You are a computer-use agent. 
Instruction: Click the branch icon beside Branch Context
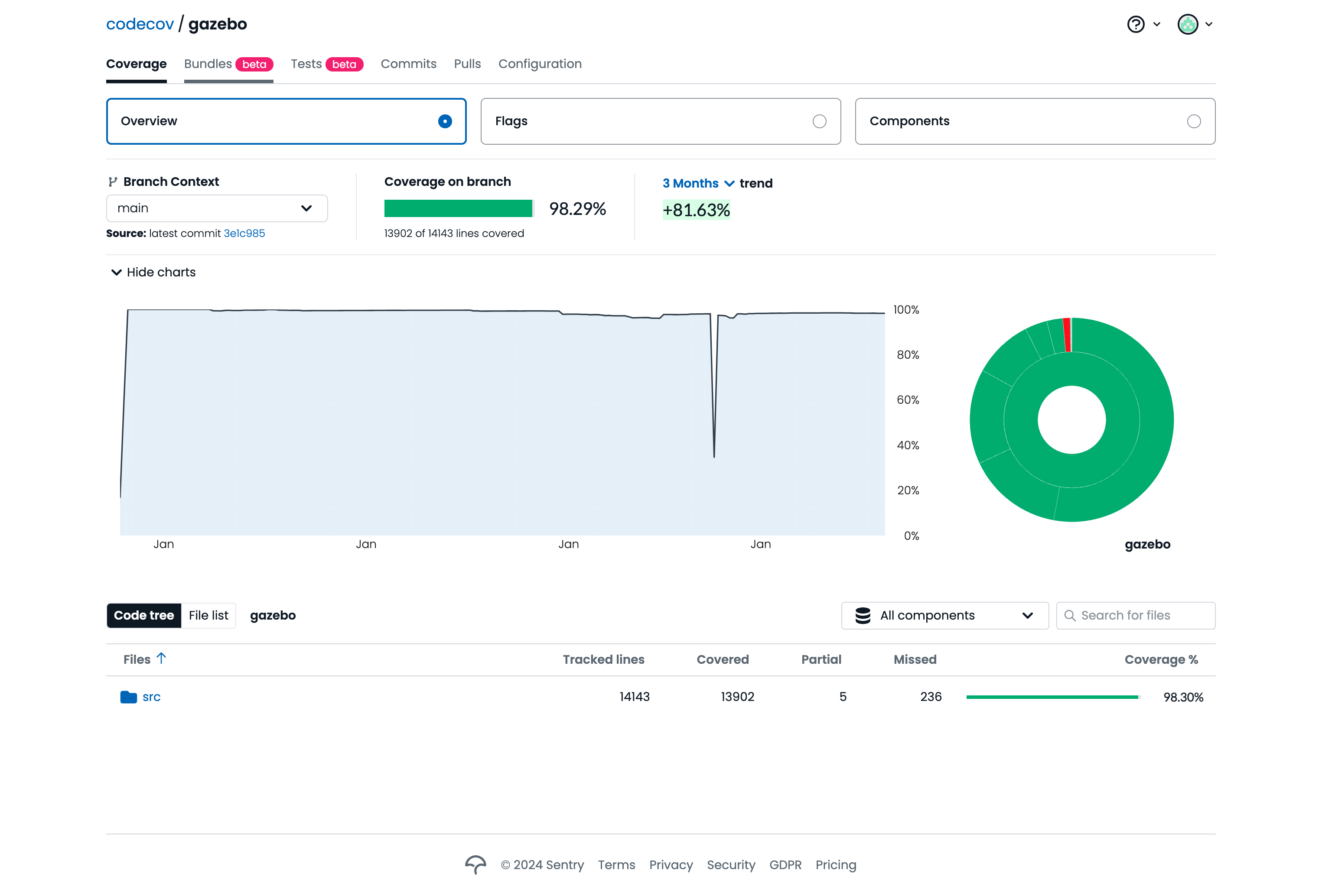(113, 182)
